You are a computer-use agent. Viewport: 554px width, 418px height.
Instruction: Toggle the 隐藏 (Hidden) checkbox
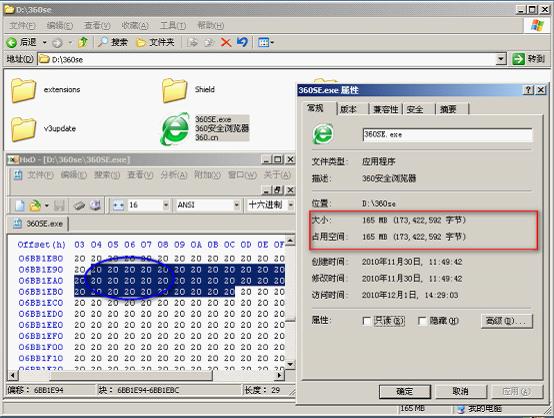click(x=422, y=321)
